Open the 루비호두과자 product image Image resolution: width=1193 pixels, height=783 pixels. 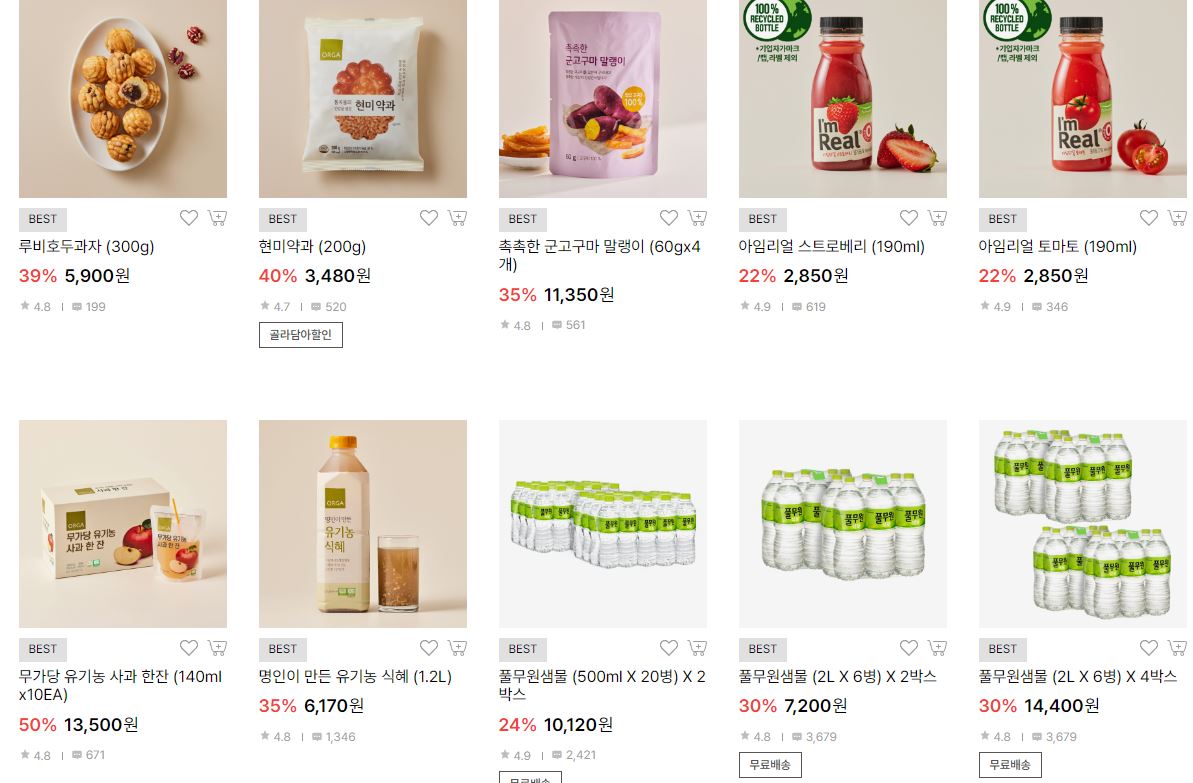tap(122, 99)
